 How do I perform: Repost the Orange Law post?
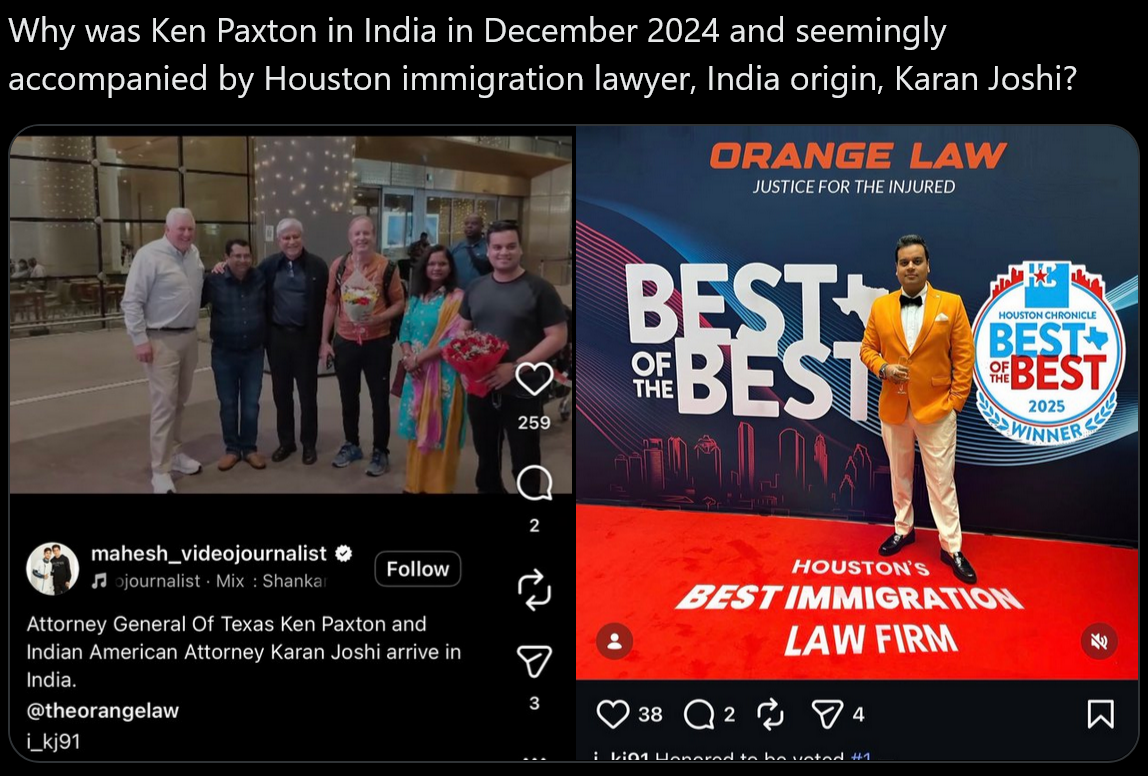click(770, 714)
